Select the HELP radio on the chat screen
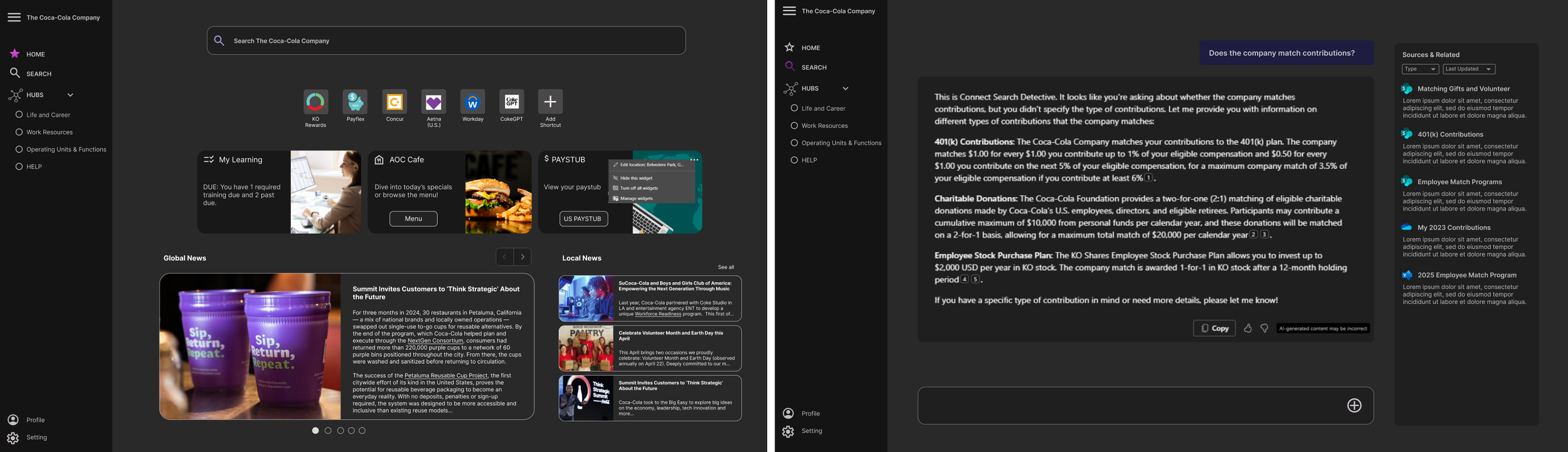Viewport: 1568px width, 452px height. tap(794, 160)
